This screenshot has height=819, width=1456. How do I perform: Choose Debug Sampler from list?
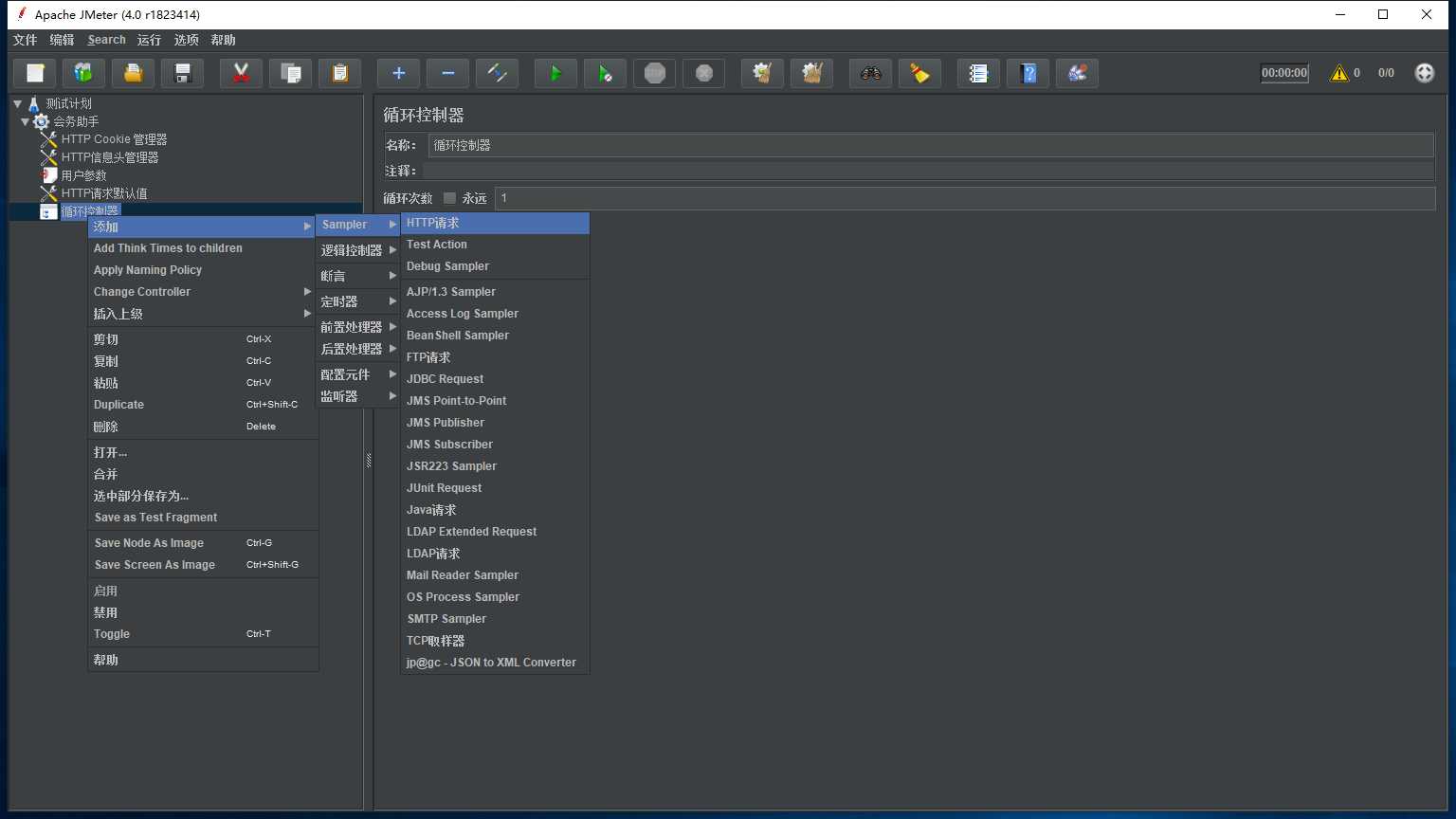(x=495, y=266)
